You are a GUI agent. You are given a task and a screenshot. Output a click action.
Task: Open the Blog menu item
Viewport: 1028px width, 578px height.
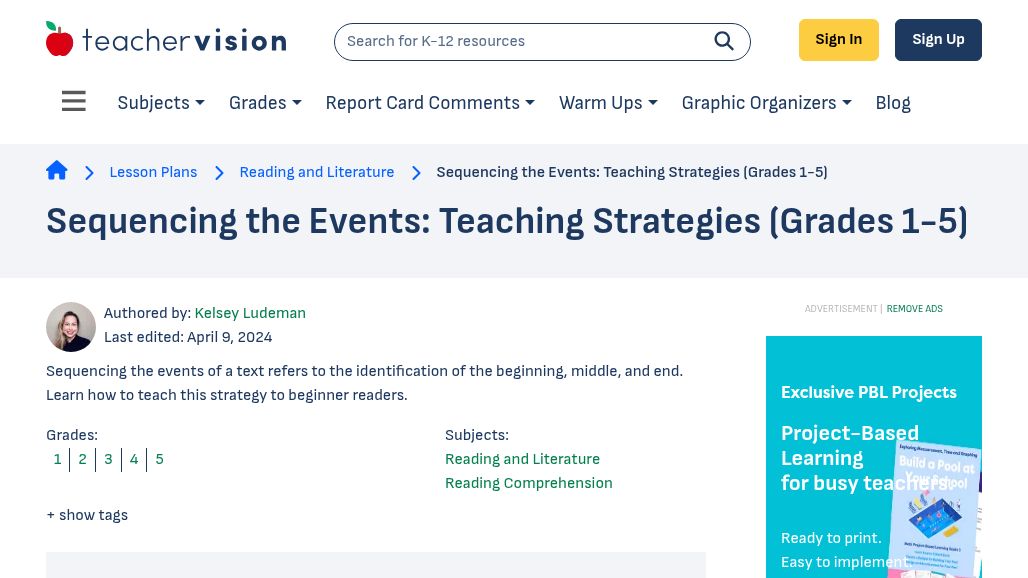coord(893,103)
